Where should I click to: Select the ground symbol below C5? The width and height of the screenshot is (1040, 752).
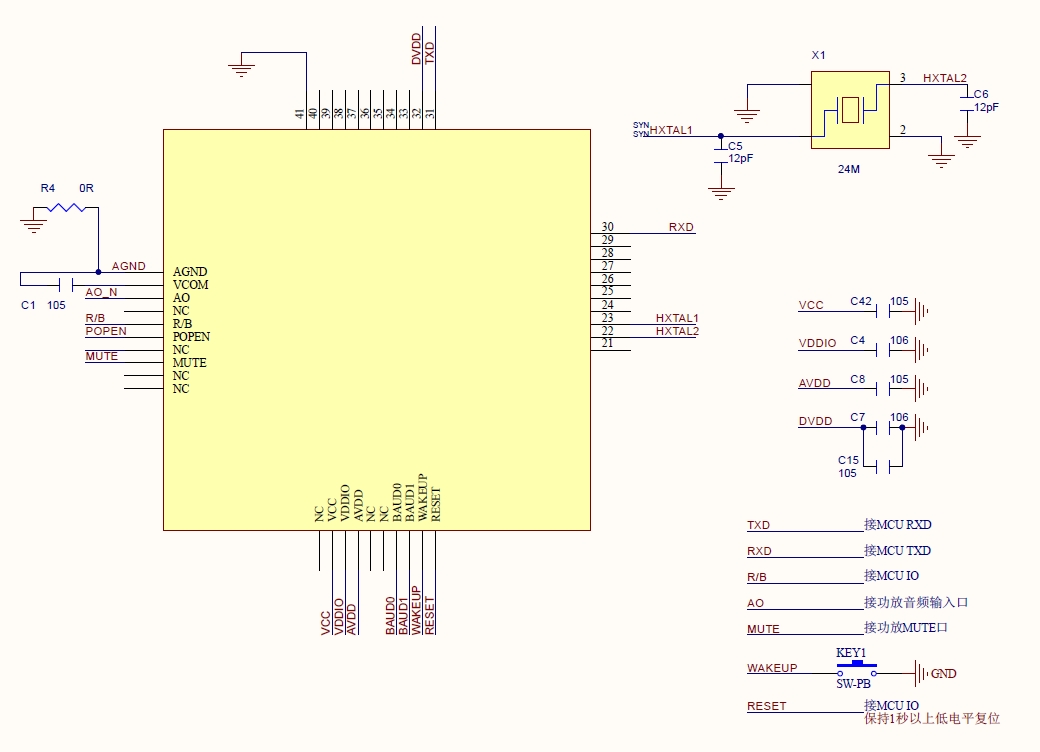(721, 191)
